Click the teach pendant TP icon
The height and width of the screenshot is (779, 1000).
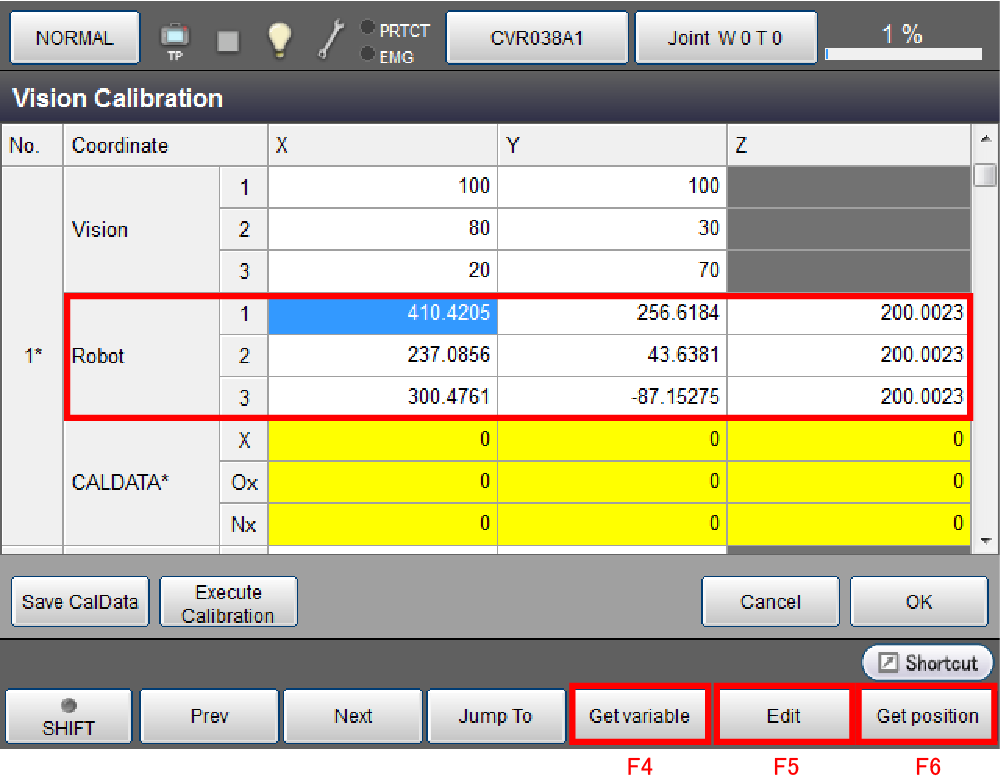pos(175,39)
